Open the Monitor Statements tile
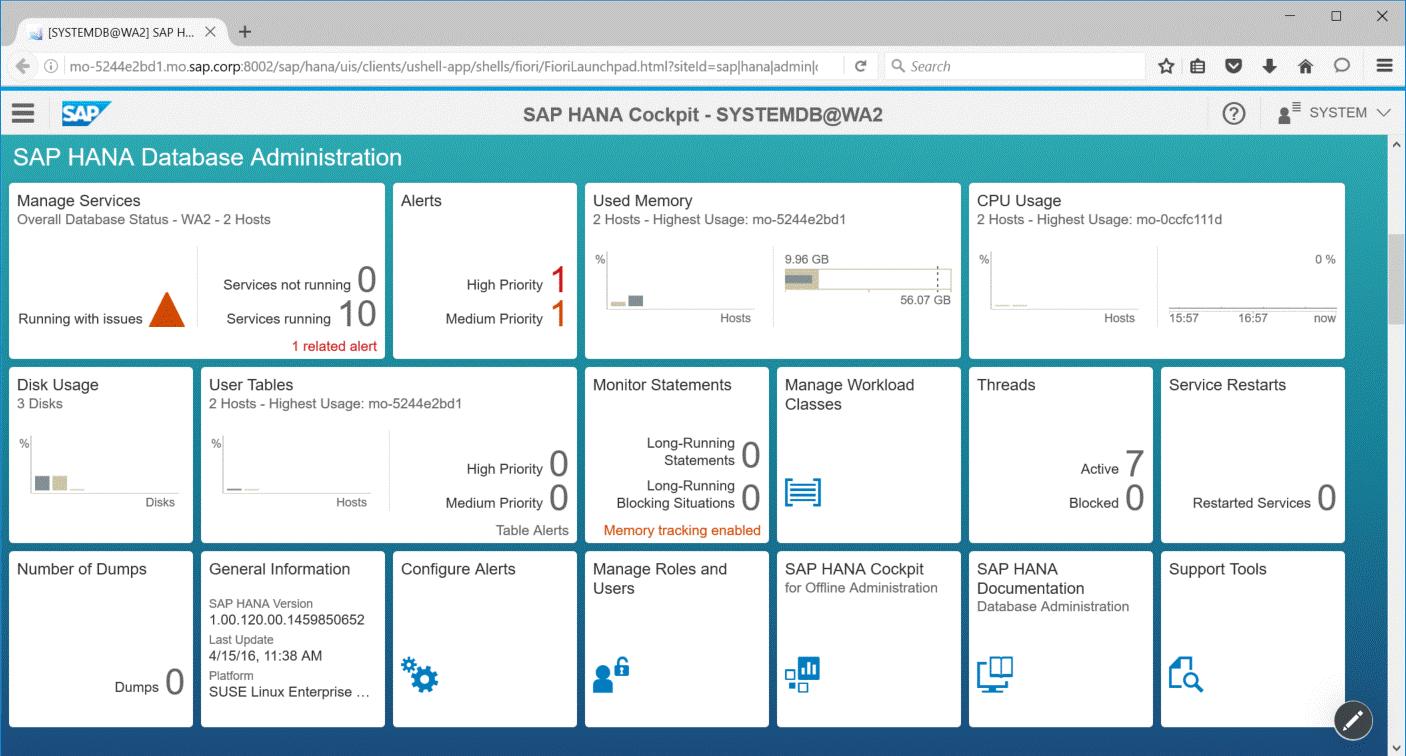The width and height of the screenshot is (1406, 756). [677, 454]
